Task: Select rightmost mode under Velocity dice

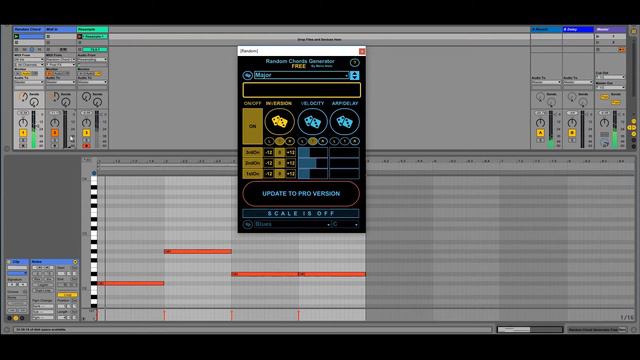Action: coord(322,141)
